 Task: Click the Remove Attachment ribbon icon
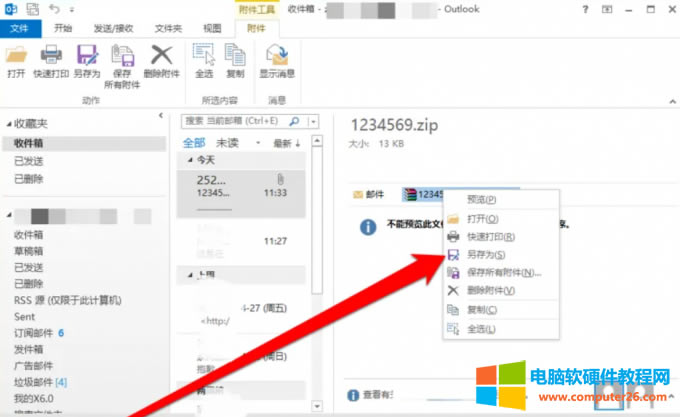tap(161, 55)
